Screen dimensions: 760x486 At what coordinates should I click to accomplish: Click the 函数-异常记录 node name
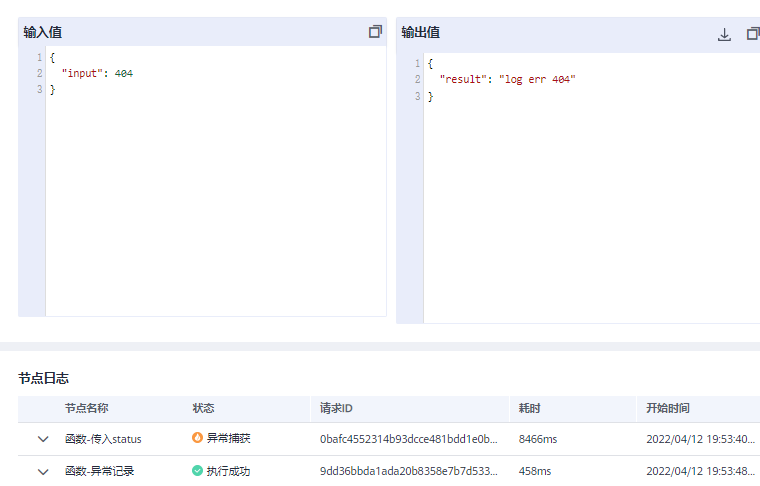[x=99, y=471]
